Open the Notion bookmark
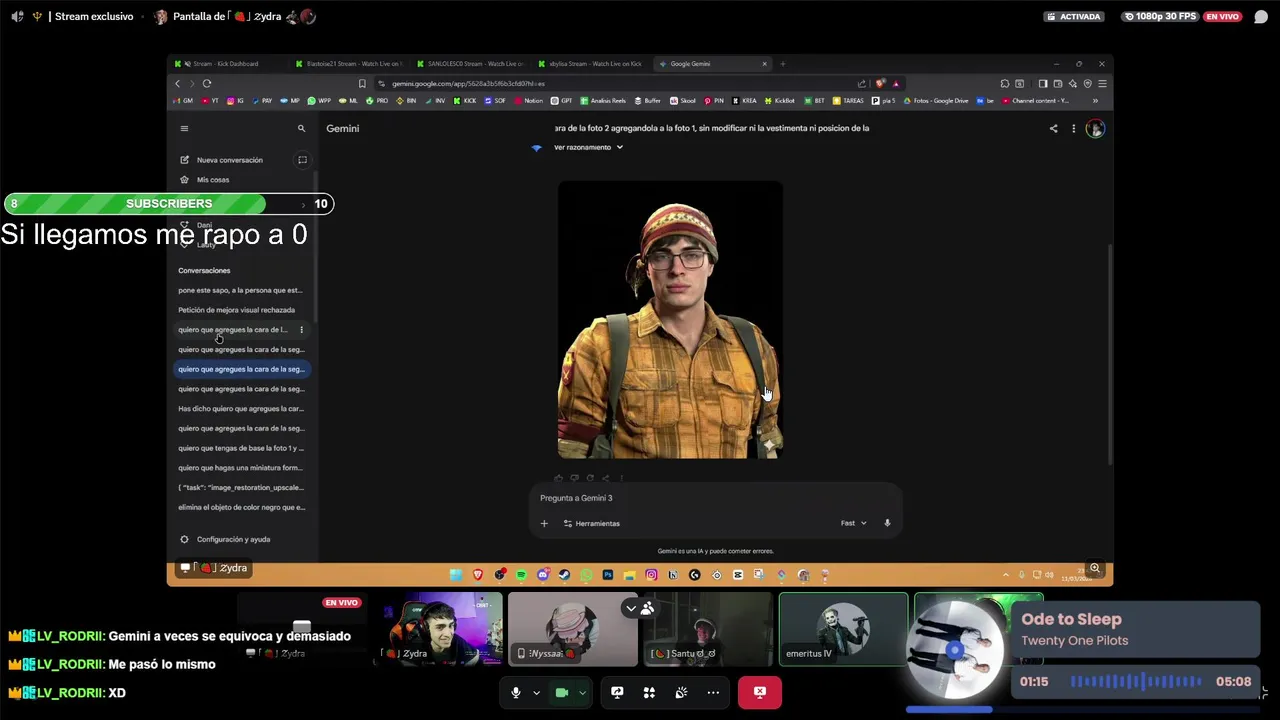The image size is (1280, 720). [527, 100]
